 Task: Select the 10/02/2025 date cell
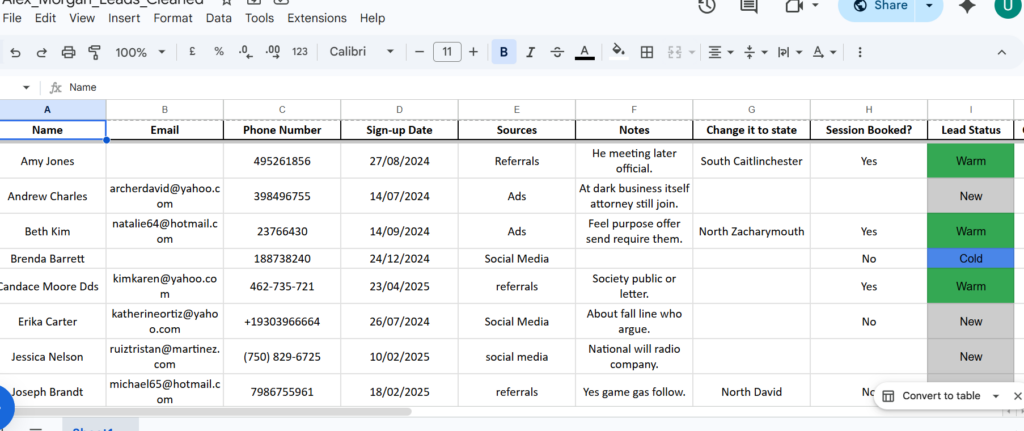point(399,357)
